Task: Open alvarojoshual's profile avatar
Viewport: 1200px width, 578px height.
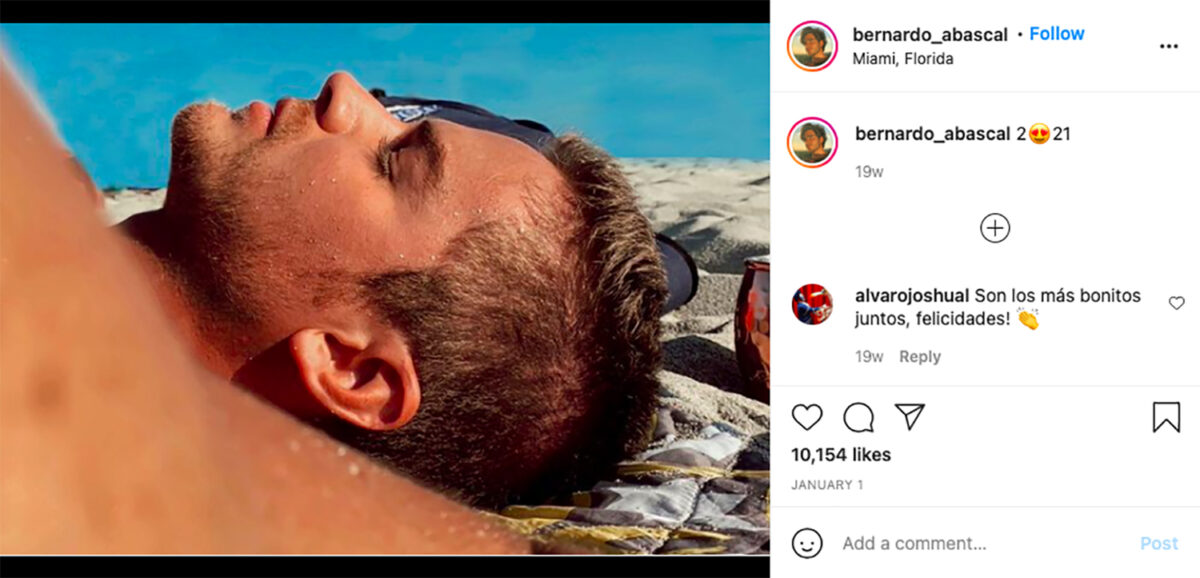Action: 812,304
